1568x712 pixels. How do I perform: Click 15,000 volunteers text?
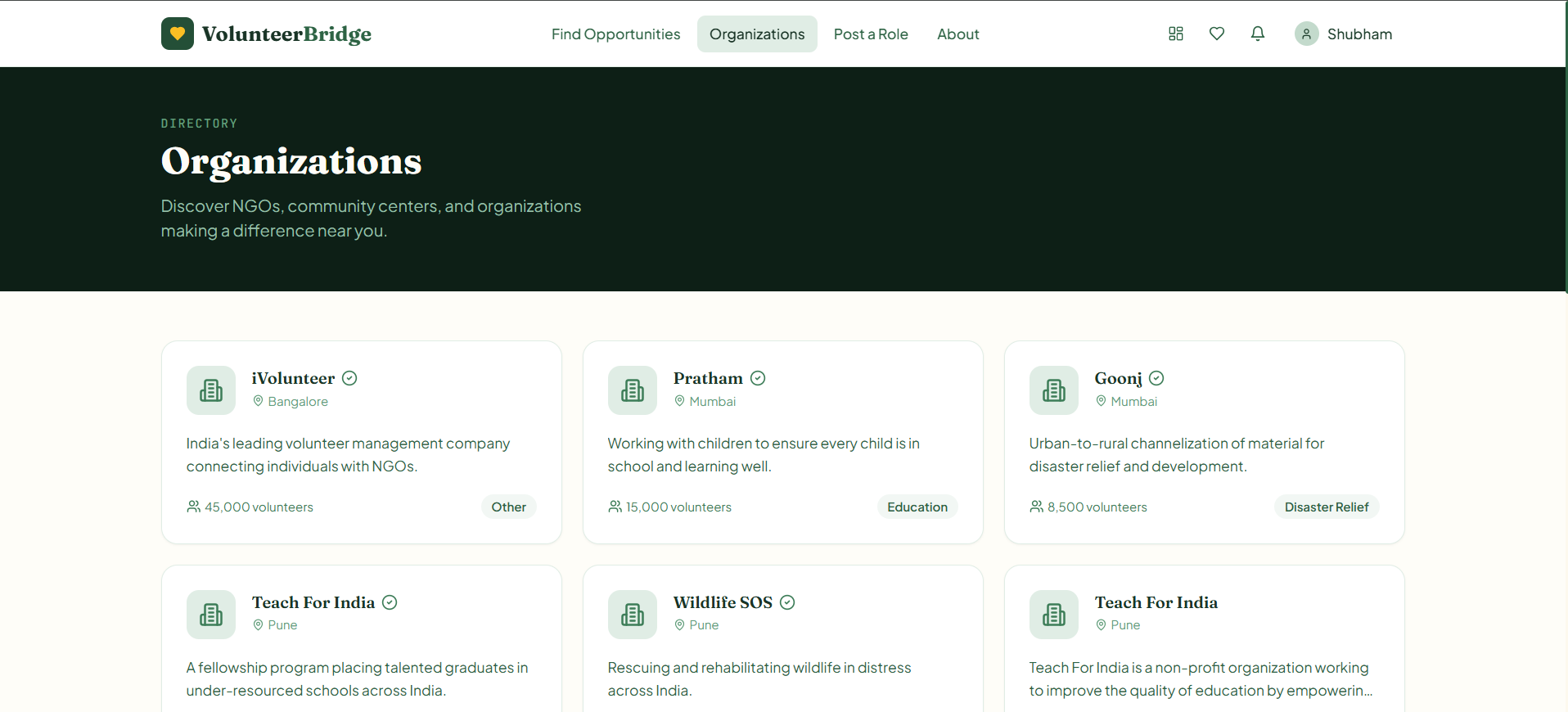678,507
